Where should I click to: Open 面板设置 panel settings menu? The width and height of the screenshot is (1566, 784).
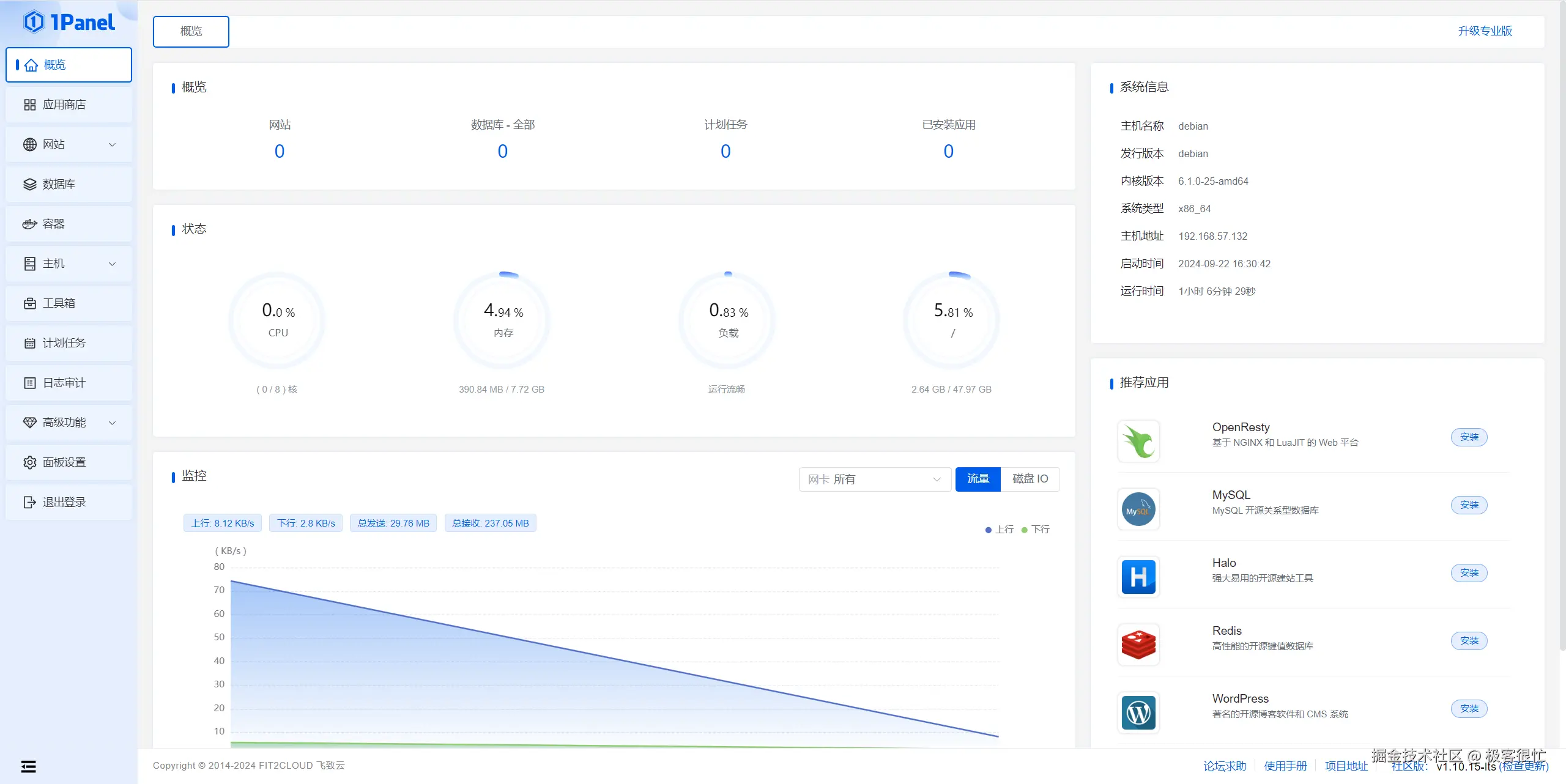coord(64,463)
